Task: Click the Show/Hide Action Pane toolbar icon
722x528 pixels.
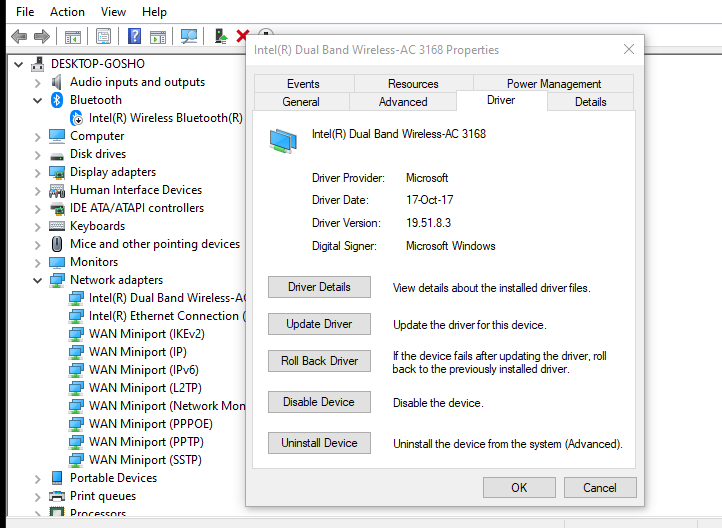Action: [x=158, y=36]
